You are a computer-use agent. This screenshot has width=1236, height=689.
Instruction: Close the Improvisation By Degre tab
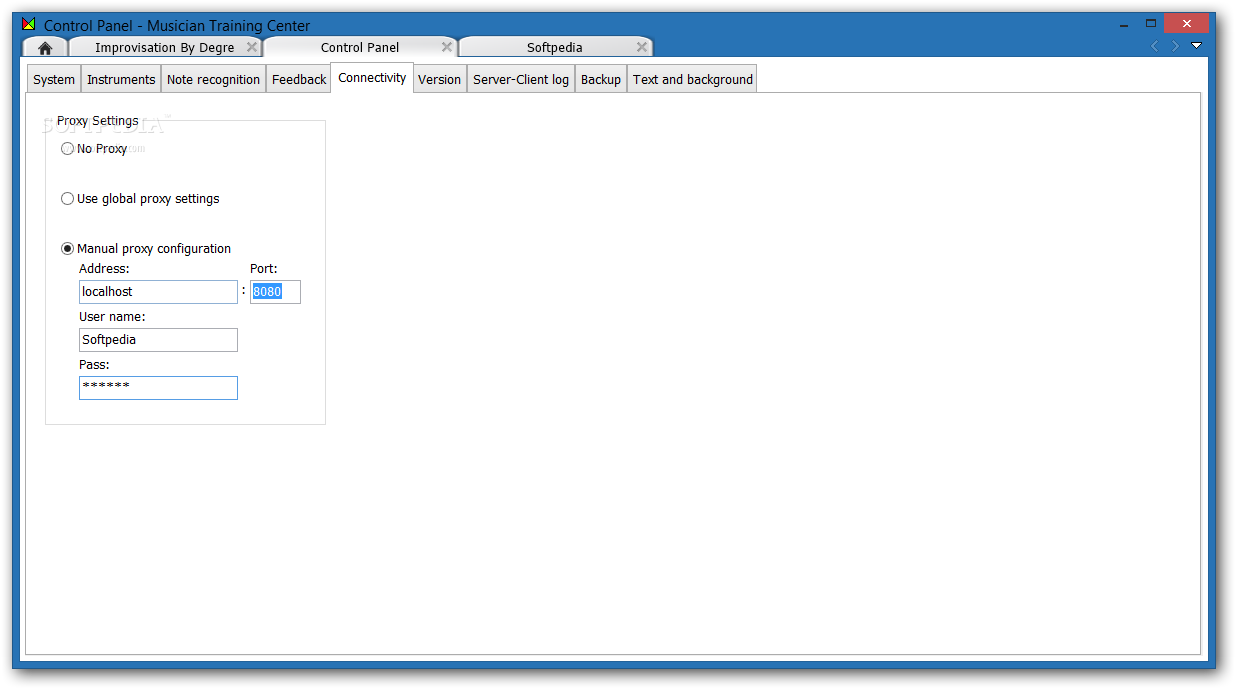click(x=252, y=47)
